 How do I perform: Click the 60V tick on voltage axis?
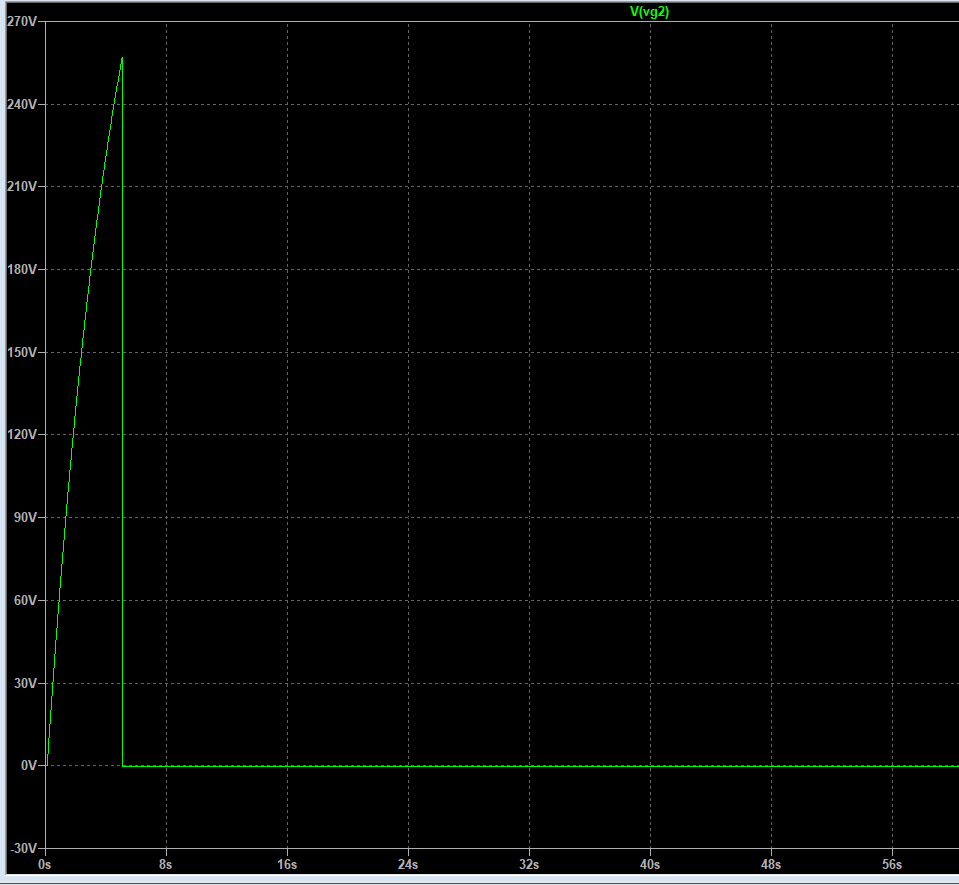(x=24, y=600)
